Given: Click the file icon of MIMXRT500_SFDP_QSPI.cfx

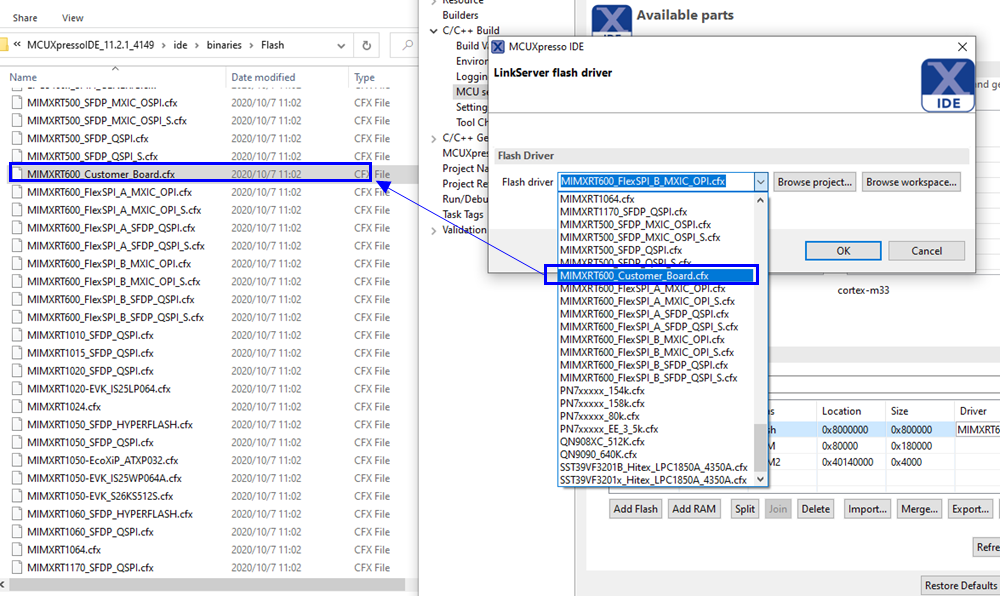Looking at the screenshot, I should click(x=17, y=138).
